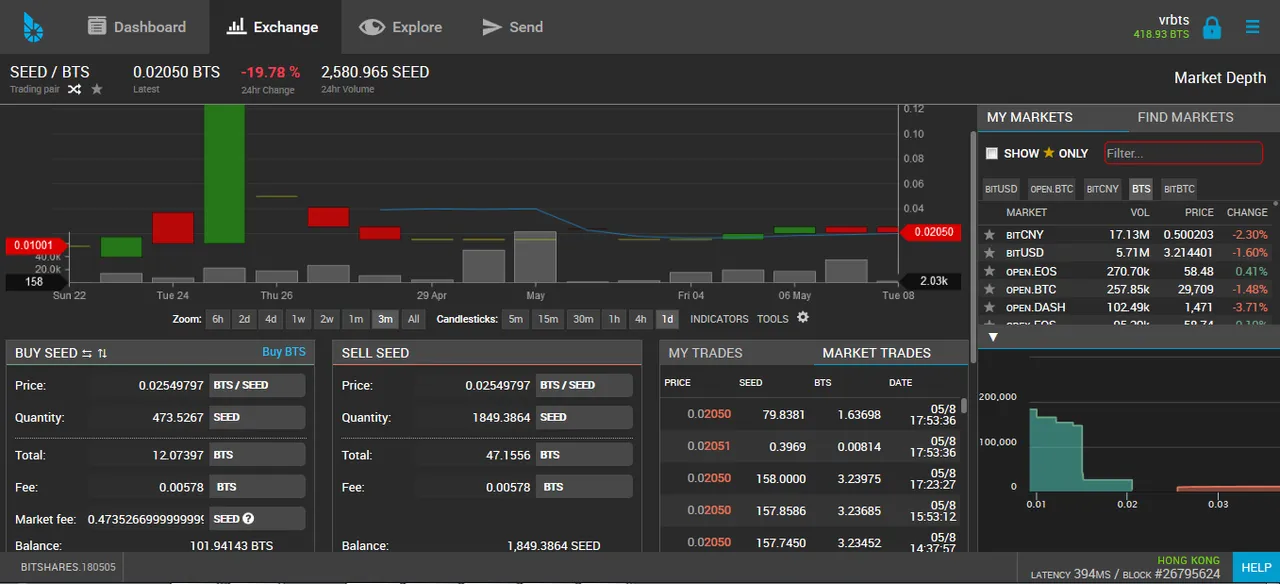The height and width of the screenshot is (584, 1280).
Task: Click the Buy Price input field
Action: pyautogui.click(x=148, y=385)
